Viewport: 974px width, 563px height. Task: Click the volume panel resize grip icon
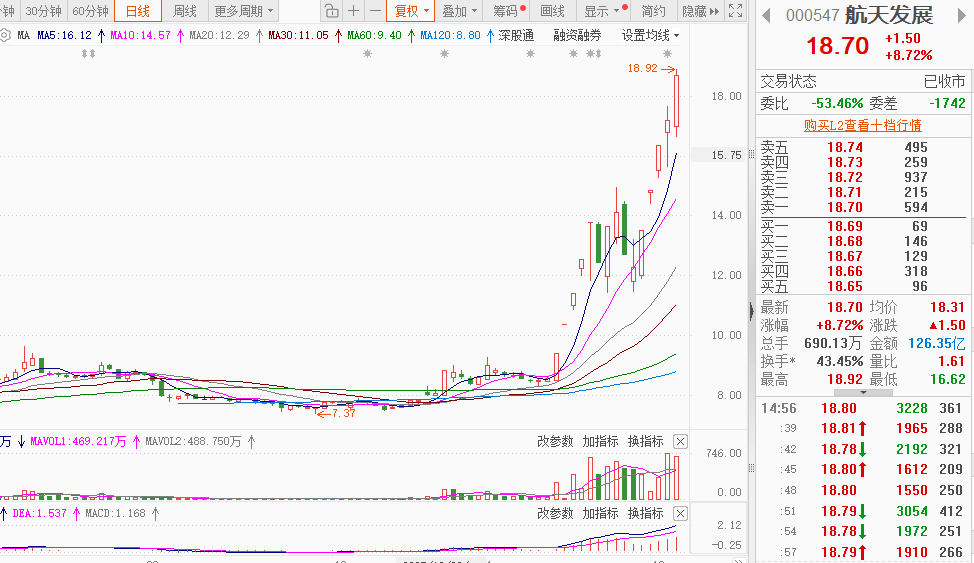pyautogui.click(x=752, y=468)
